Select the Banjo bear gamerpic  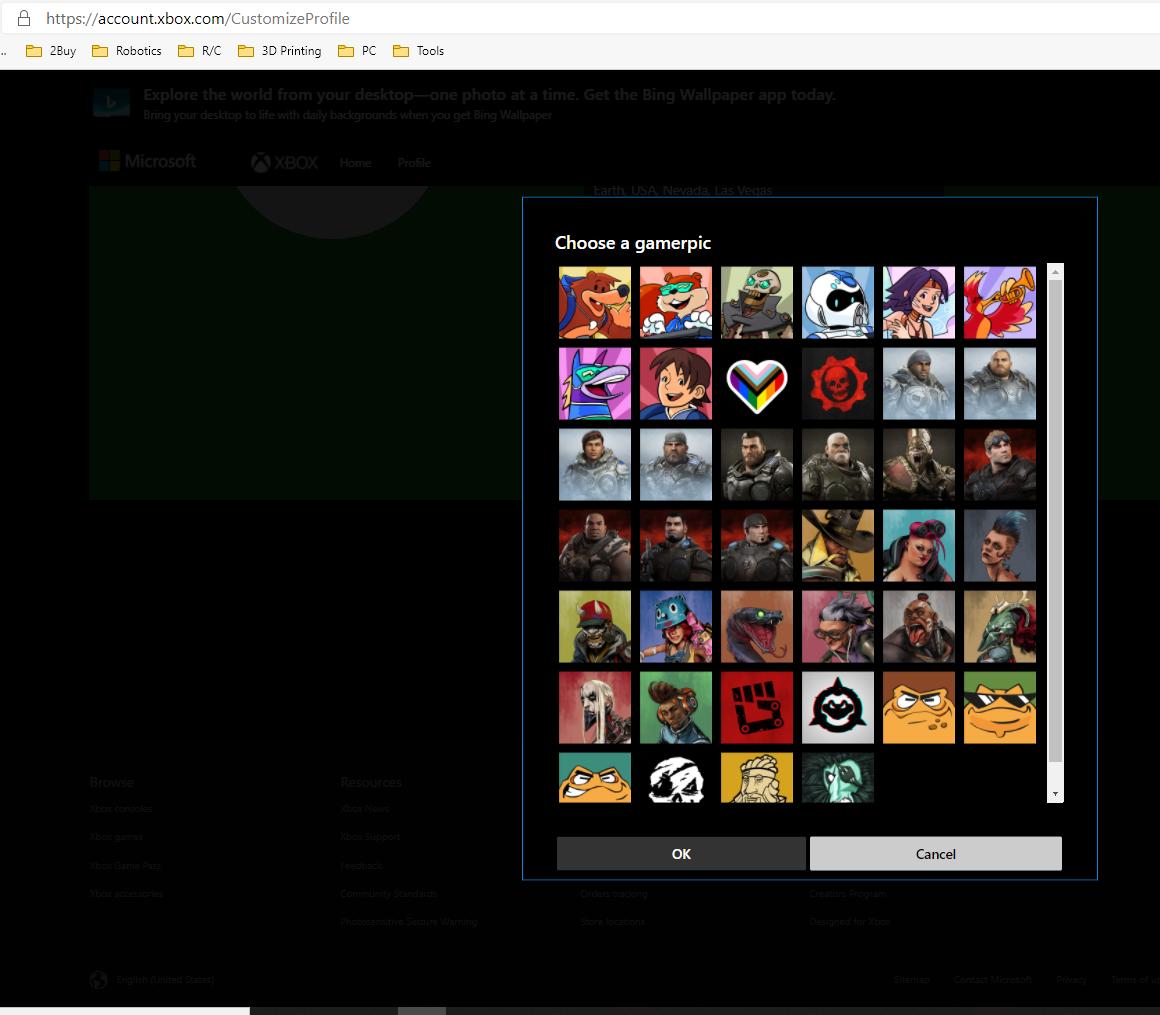(595, 303)
